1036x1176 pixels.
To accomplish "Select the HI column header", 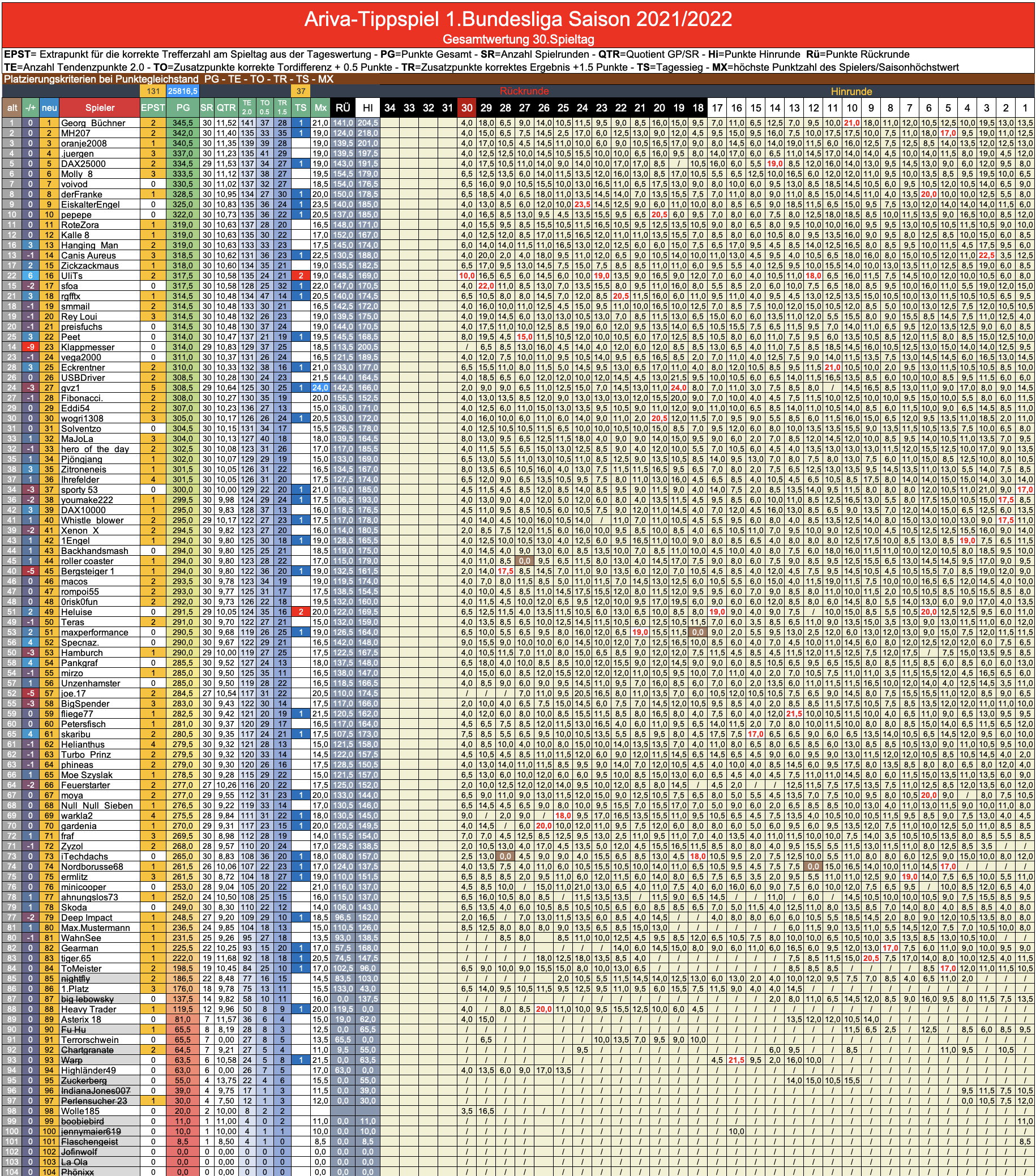I will [368, 108].
